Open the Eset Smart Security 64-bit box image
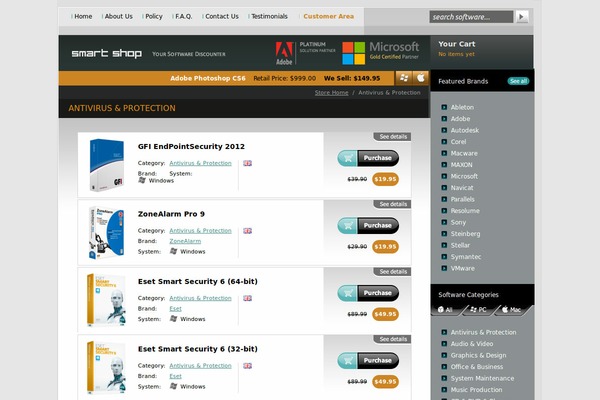600x400 pixels. 107,300
